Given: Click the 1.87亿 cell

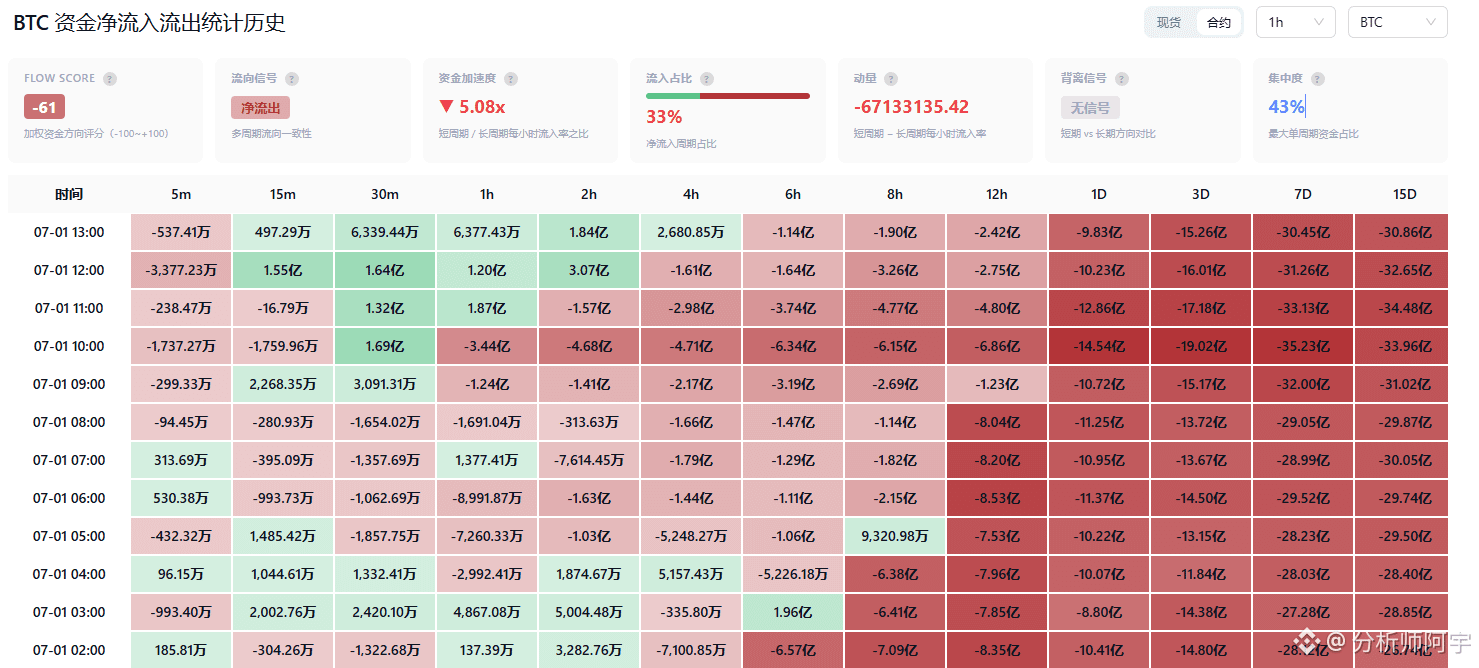Looking at the screenshot, I should coord(487,308).
